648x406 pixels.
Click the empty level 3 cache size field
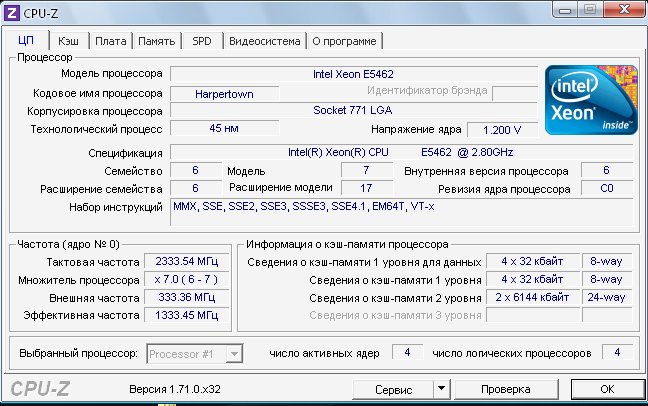(533, 315)
